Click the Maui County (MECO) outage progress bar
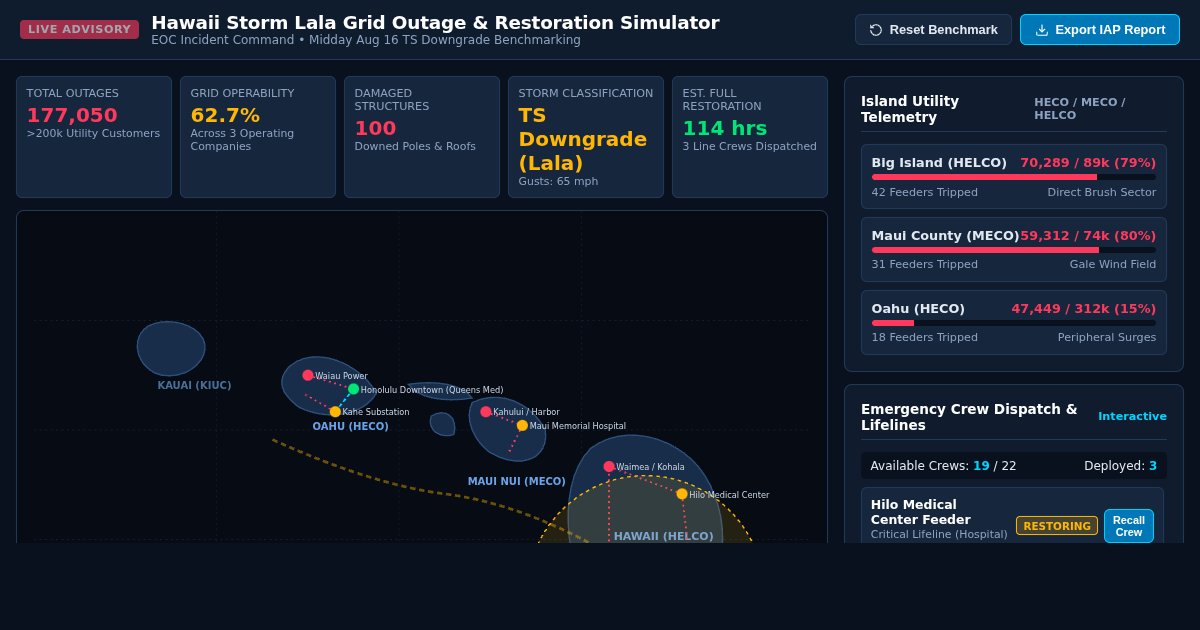Screen dimensions: 1200x630 point(1014,250)
